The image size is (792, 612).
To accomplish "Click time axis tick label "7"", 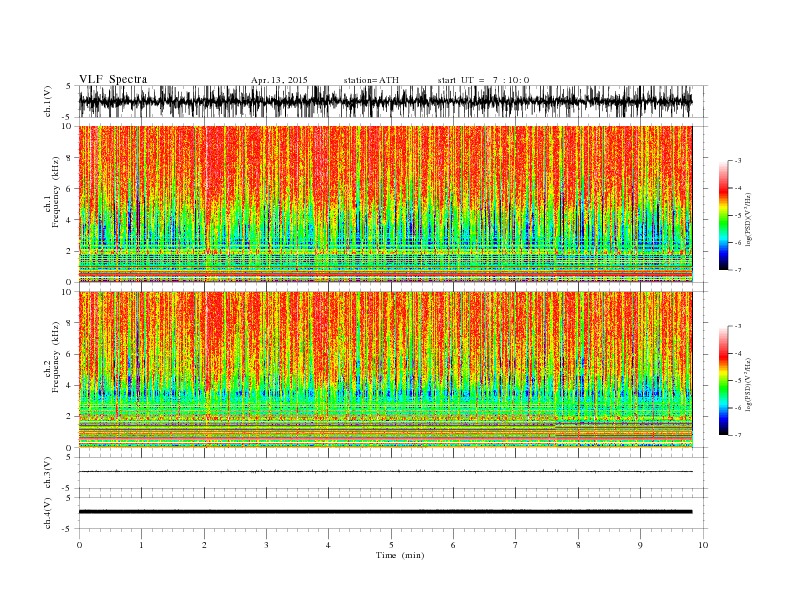I will 516,545.
